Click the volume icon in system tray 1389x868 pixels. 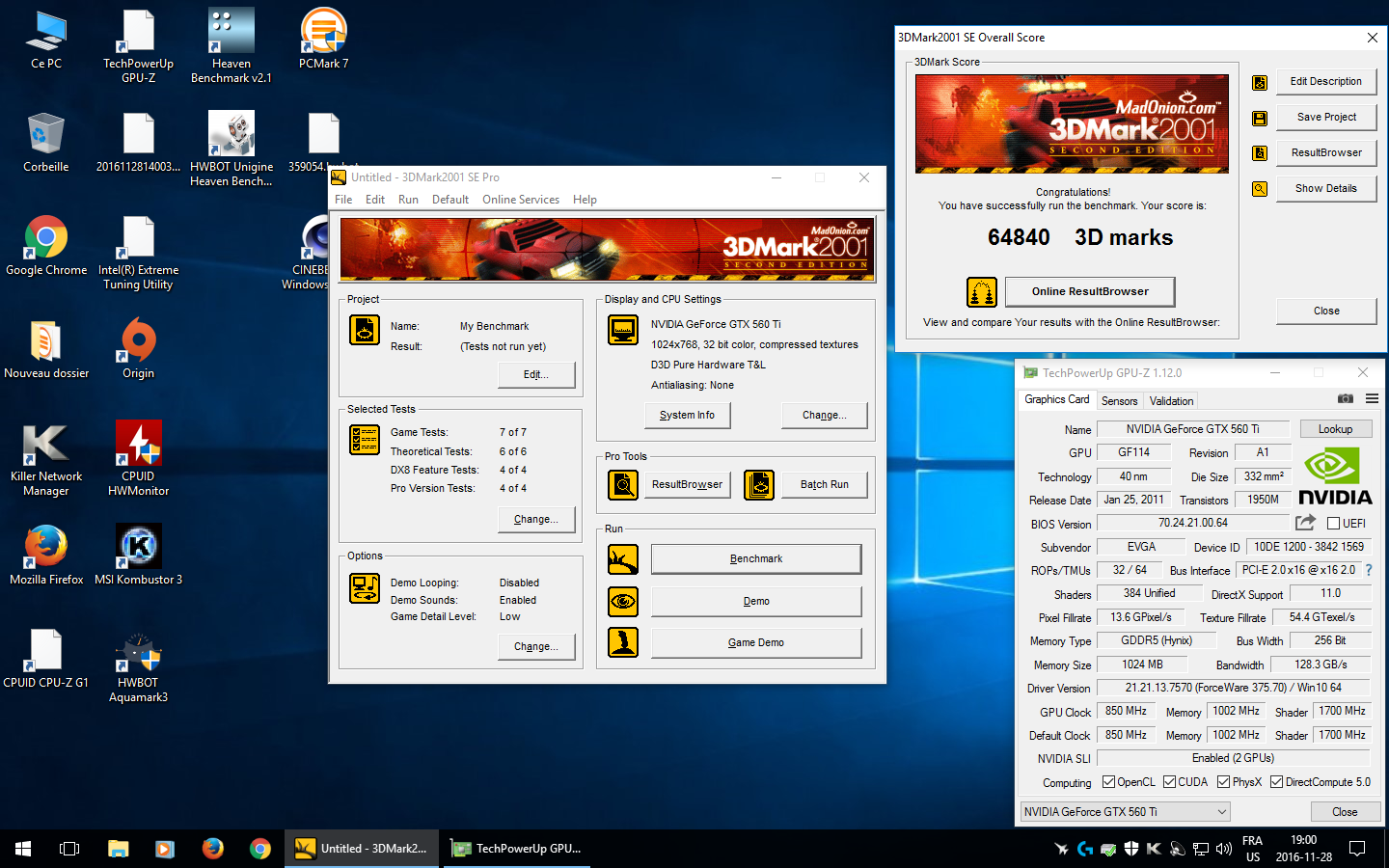(x=1224, y=849)
